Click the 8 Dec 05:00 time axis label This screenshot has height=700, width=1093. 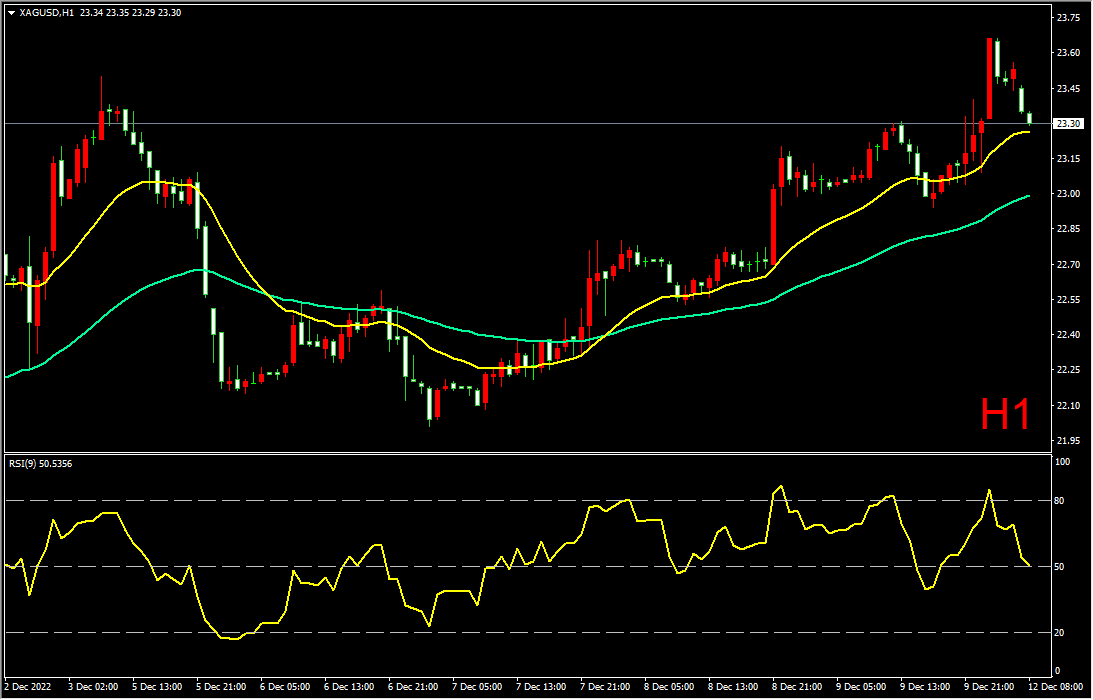tap(670, 687)
